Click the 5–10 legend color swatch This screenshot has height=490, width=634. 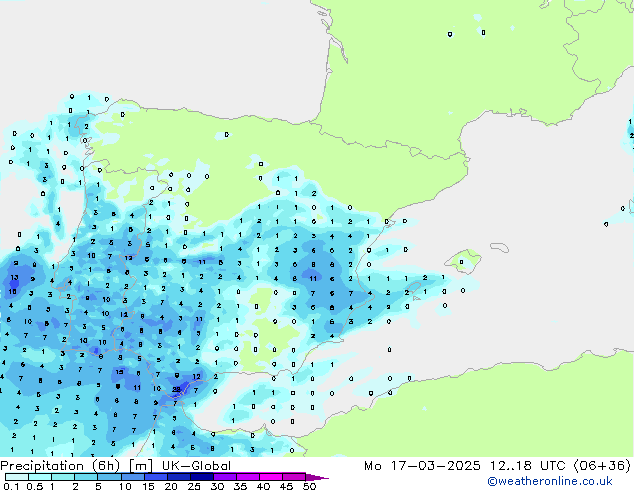point(109,477)
